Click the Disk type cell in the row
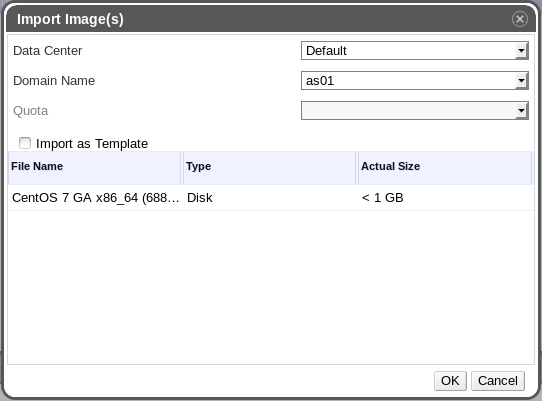This screenshot has height=401, width=542. [199, 198]
